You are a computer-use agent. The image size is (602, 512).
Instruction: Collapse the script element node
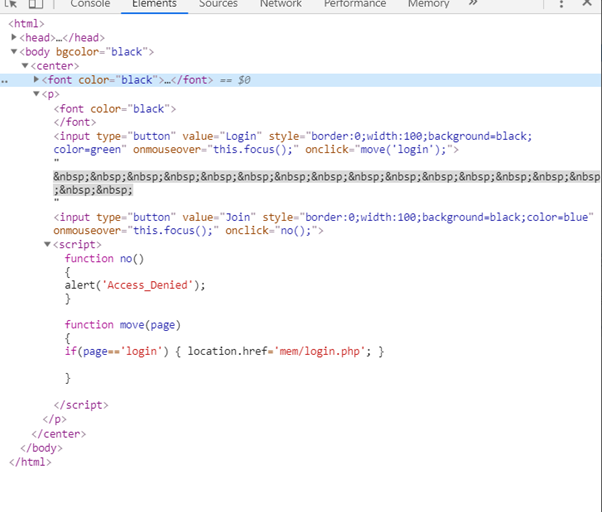48,244
